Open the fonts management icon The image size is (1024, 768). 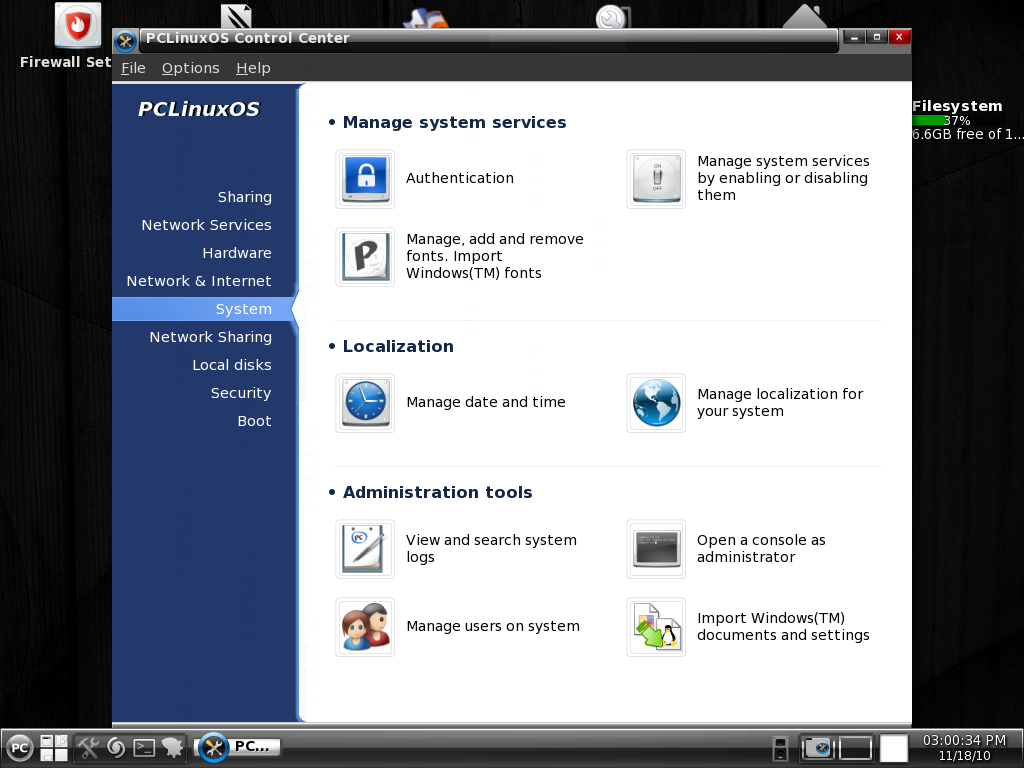pos(365,257)
